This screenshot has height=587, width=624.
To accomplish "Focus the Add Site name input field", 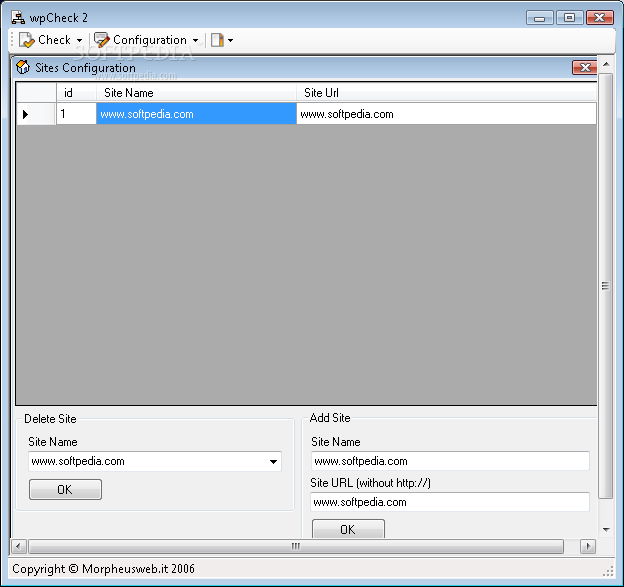I will click(x=450, y=461).
